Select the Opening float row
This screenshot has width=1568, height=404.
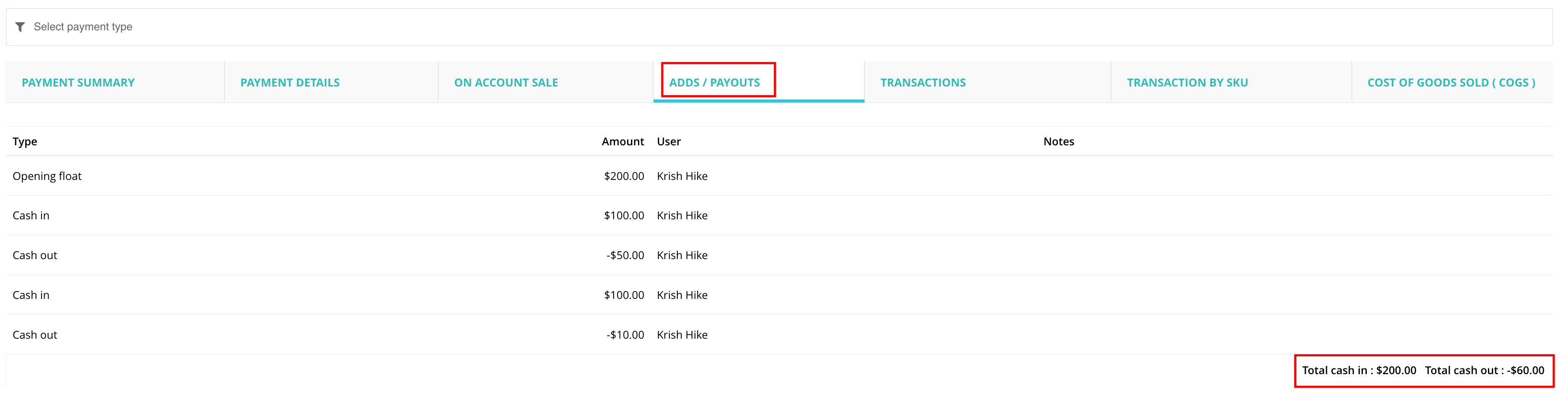pyautogui.click(x=779, y=176)
